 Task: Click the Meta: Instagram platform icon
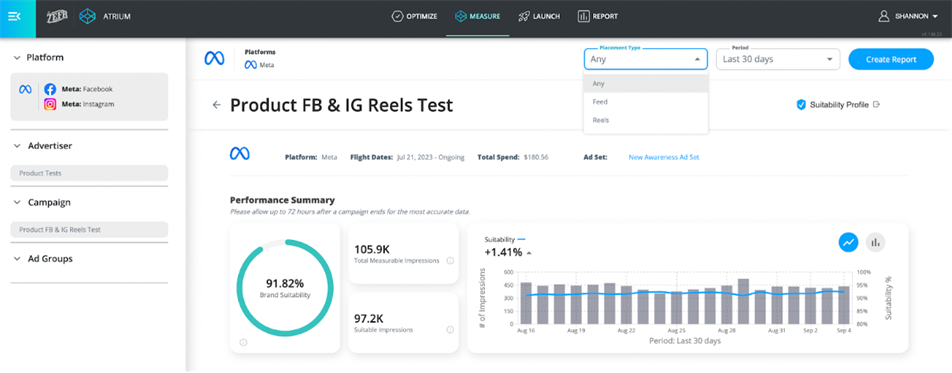click(50, 104)
